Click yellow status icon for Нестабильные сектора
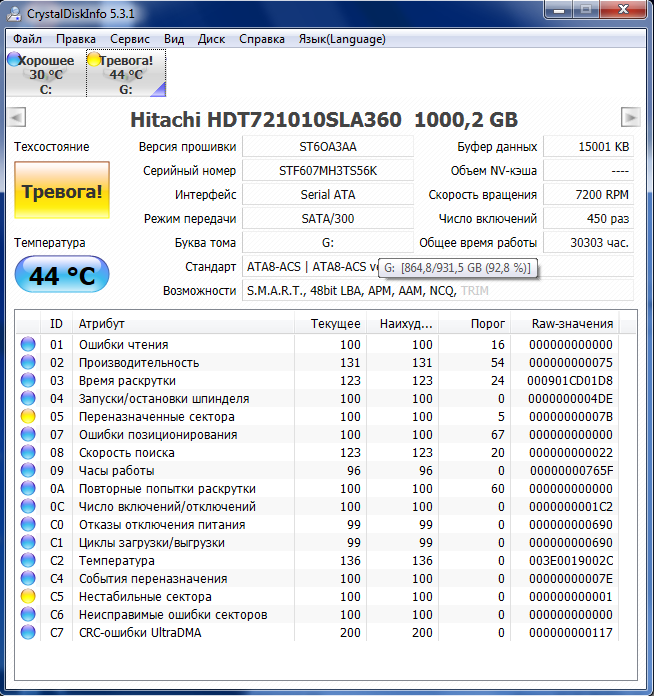Image resolution: width=654 pixels, height=696 pixels. click(28, 597)
